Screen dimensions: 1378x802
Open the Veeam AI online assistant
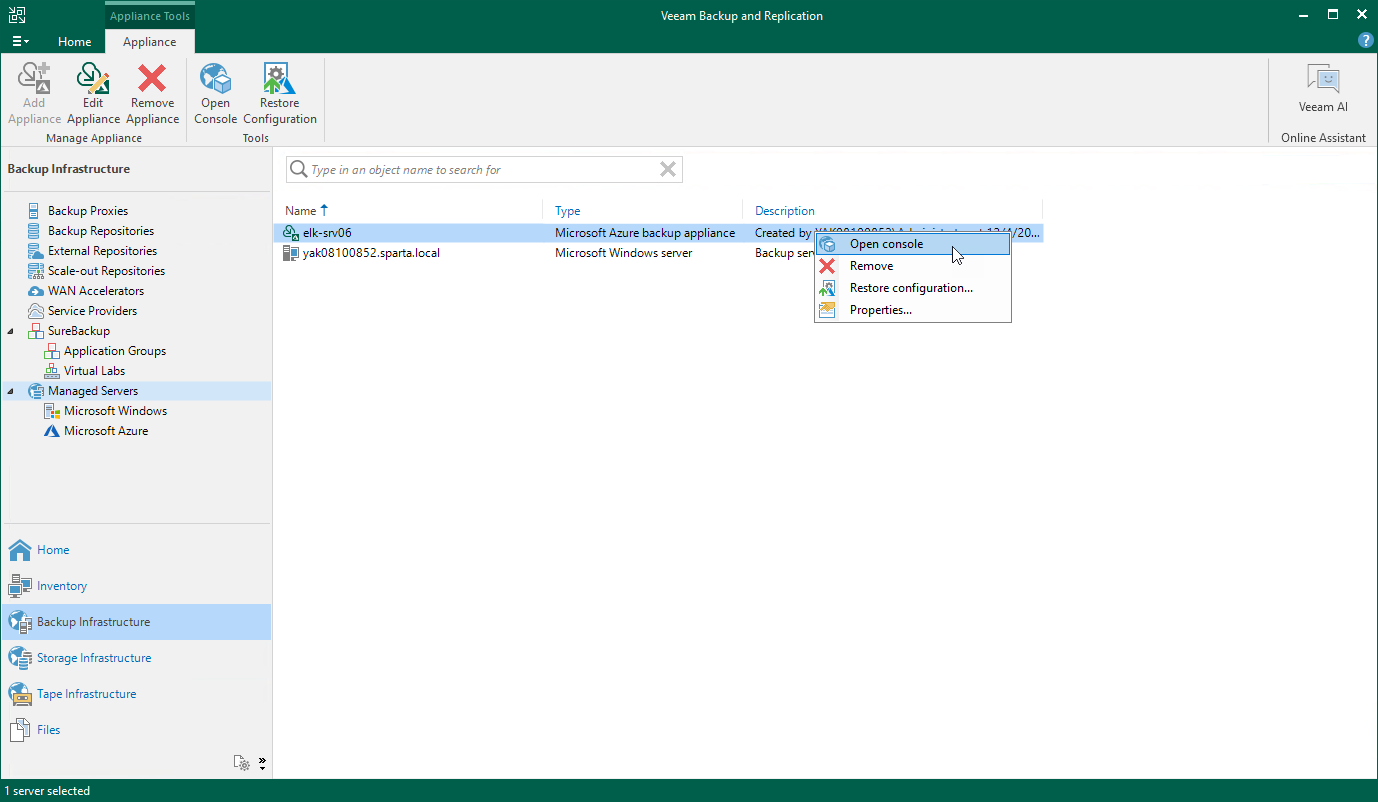[1323, 88]
